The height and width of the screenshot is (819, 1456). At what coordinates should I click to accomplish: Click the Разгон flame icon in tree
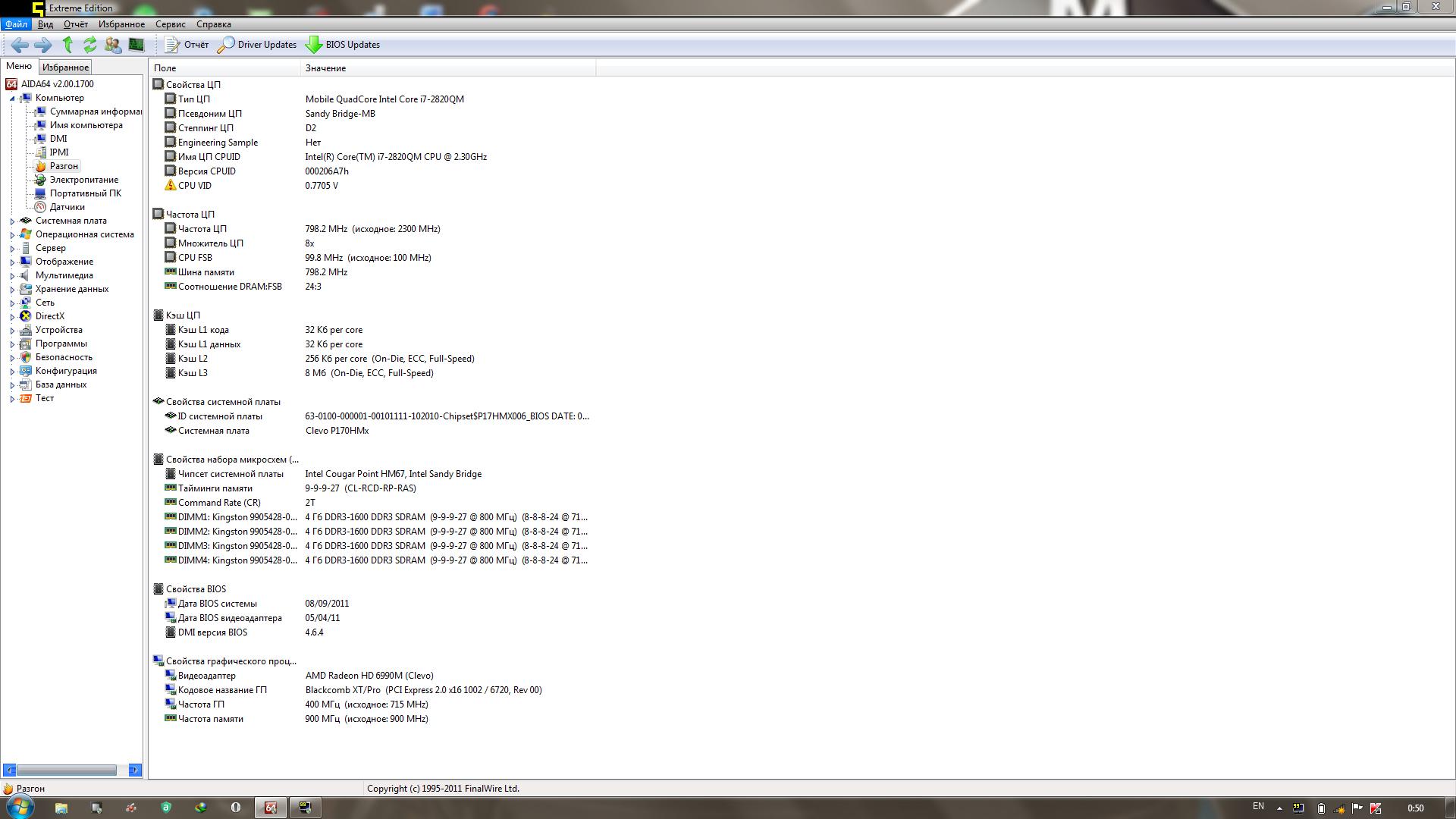pos(41,166)
